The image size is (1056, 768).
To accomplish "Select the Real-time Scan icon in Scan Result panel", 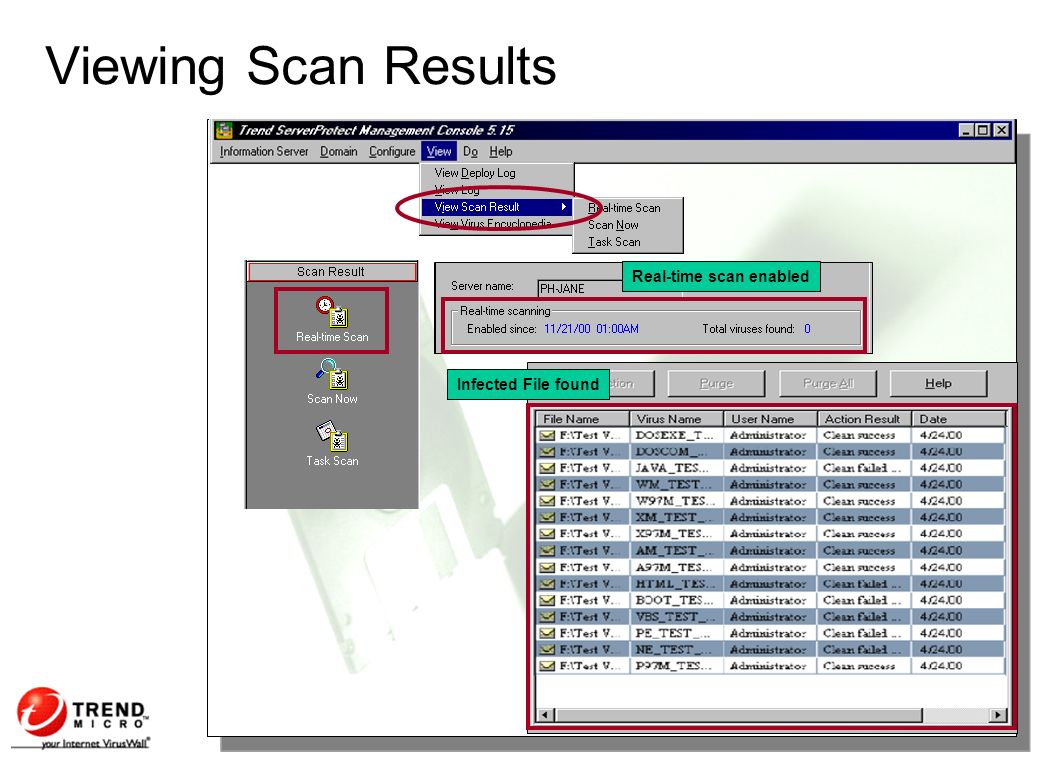I will click(x=331, y=321).
